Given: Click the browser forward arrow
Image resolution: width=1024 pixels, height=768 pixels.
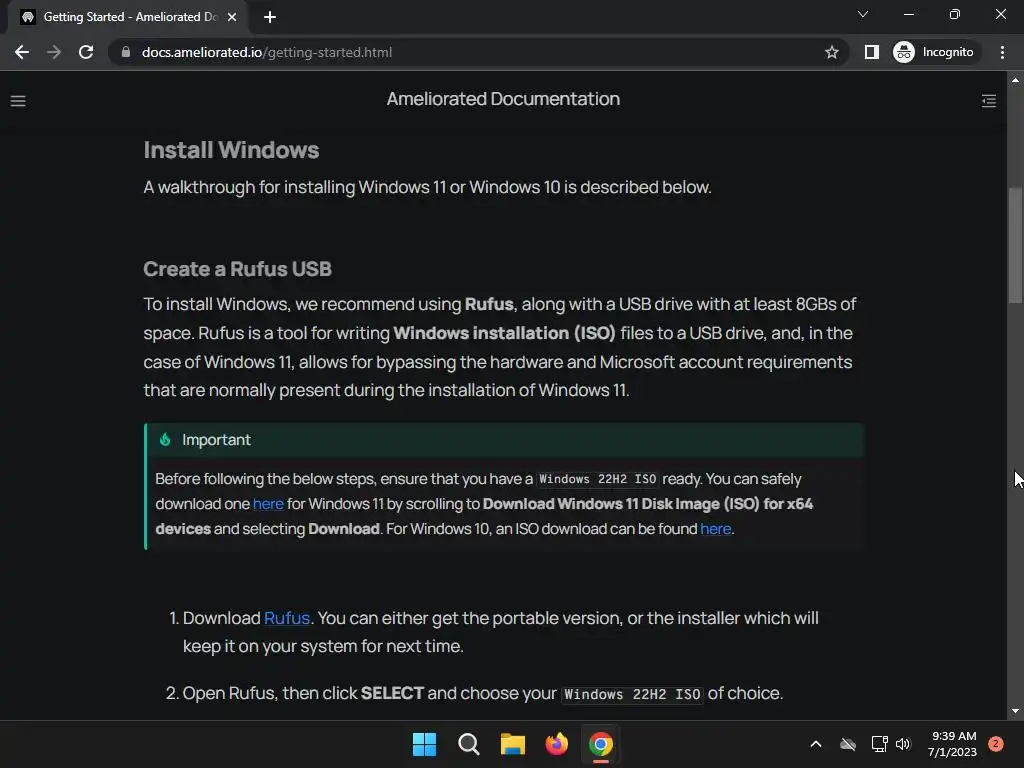Looking at the screenshot, I should (x=54, y=52).
